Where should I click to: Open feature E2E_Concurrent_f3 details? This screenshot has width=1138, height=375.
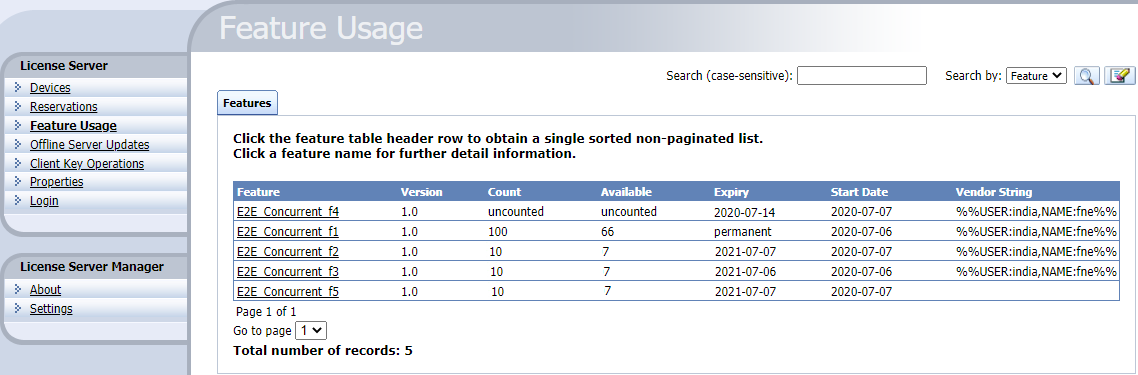pyautogui.click(x=288, y=272)
